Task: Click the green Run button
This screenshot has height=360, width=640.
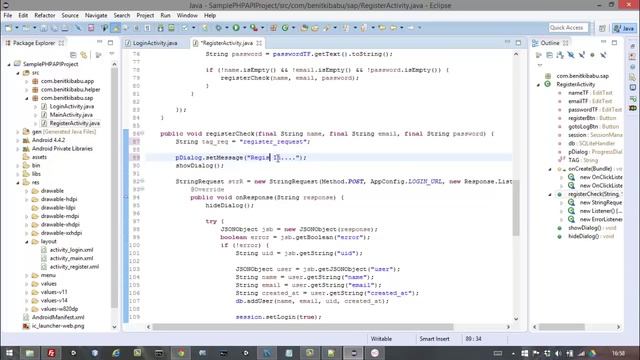Action: pos(236,28)
